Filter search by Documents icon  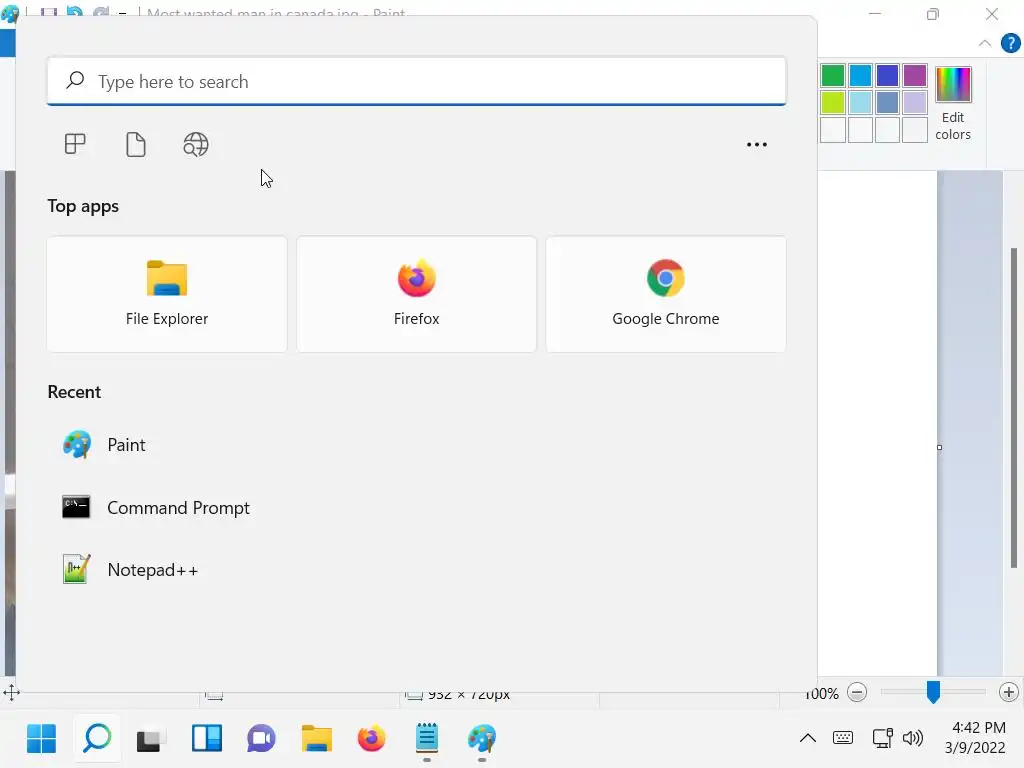coord(135,144)
